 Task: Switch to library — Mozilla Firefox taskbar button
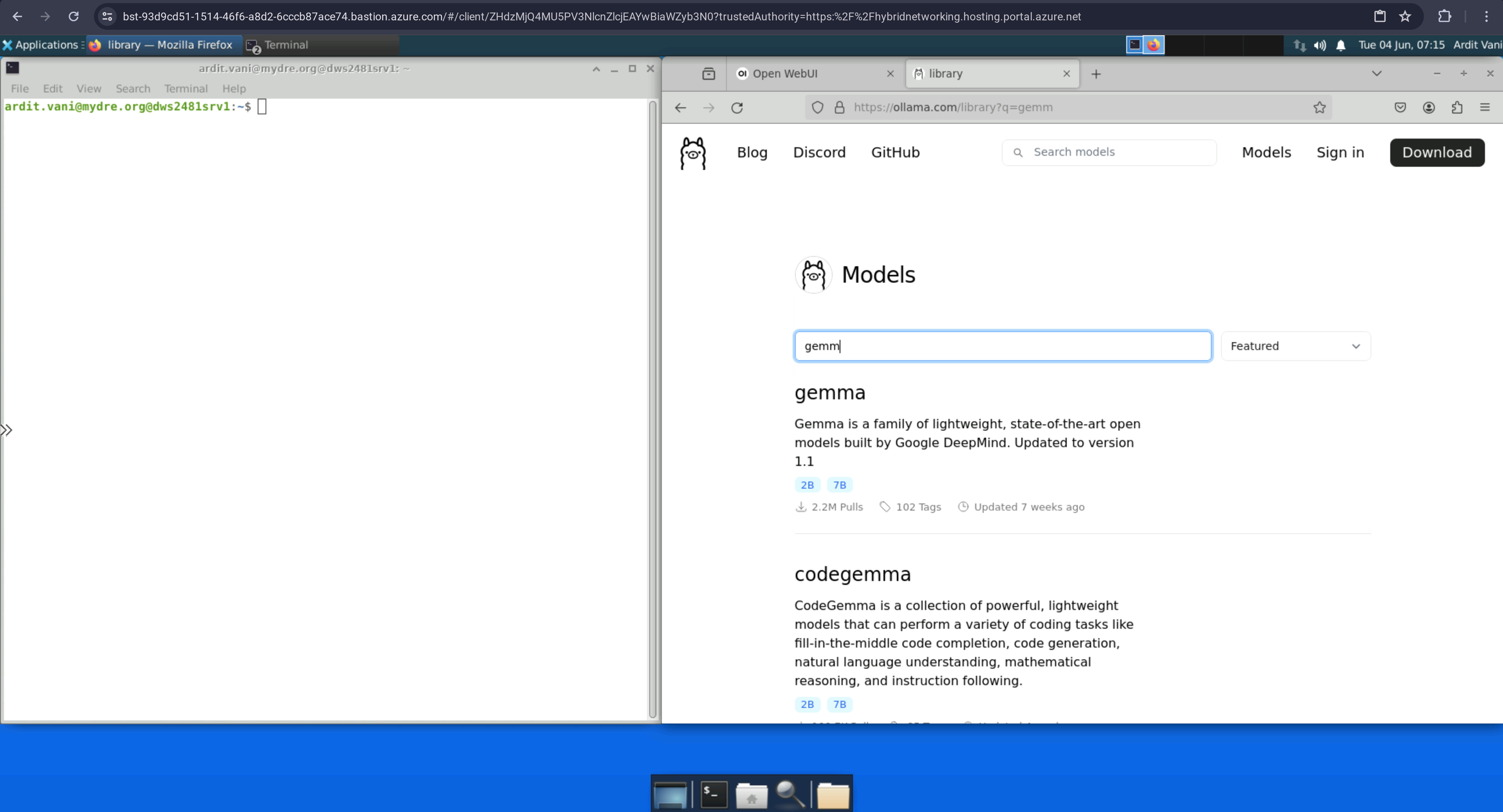pyautogui.click(x=163, y=45)
